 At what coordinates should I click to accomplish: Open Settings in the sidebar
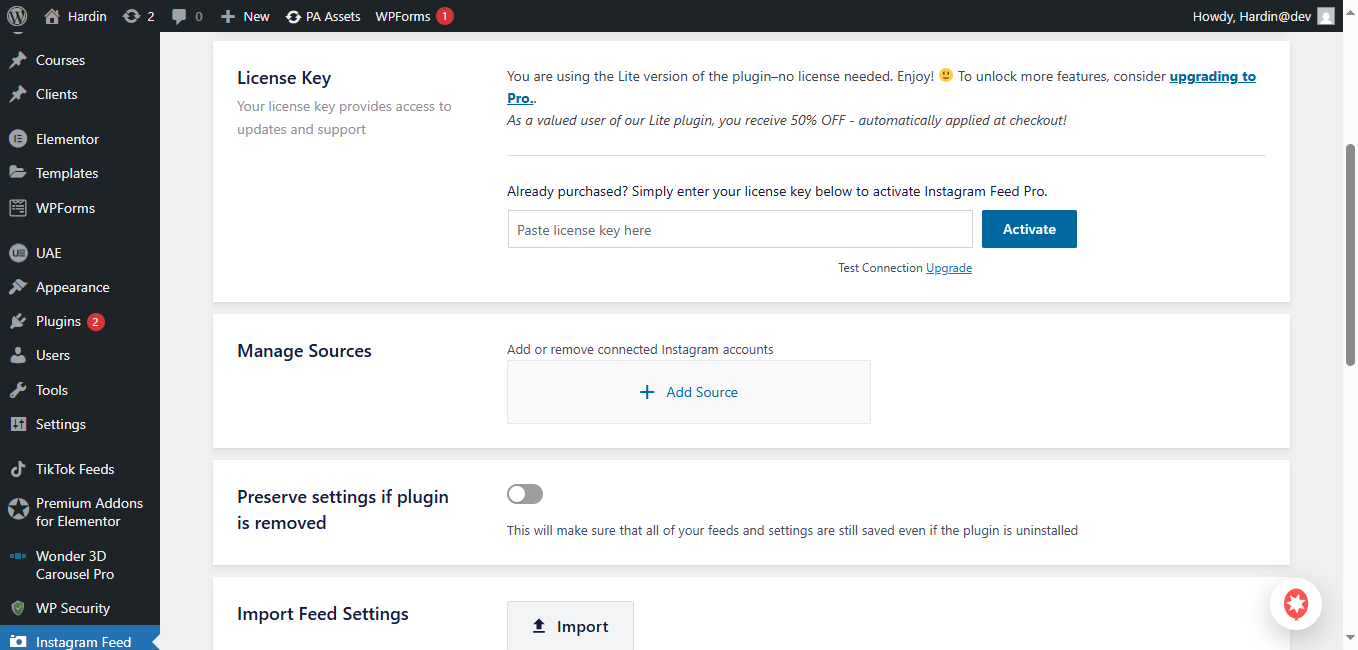point(80,424)
